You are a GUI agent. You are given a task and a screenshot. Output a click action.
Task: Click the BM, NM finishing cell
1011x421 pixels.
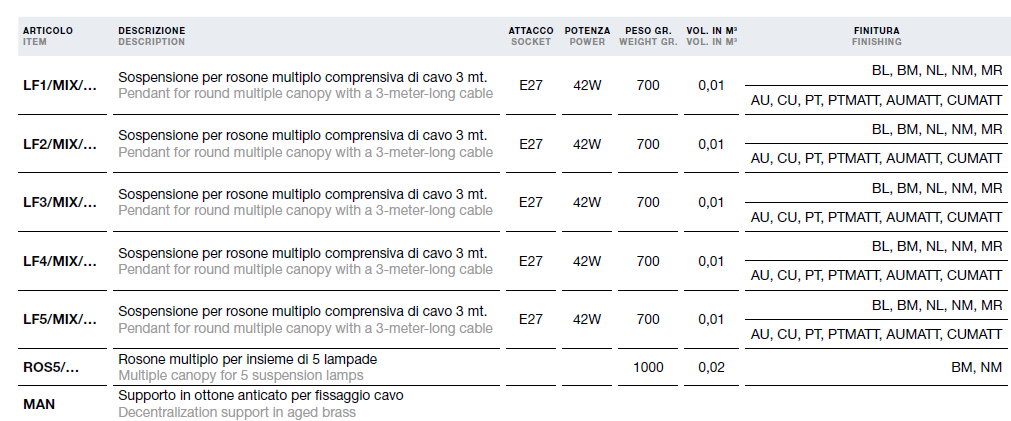click(977, 367)
